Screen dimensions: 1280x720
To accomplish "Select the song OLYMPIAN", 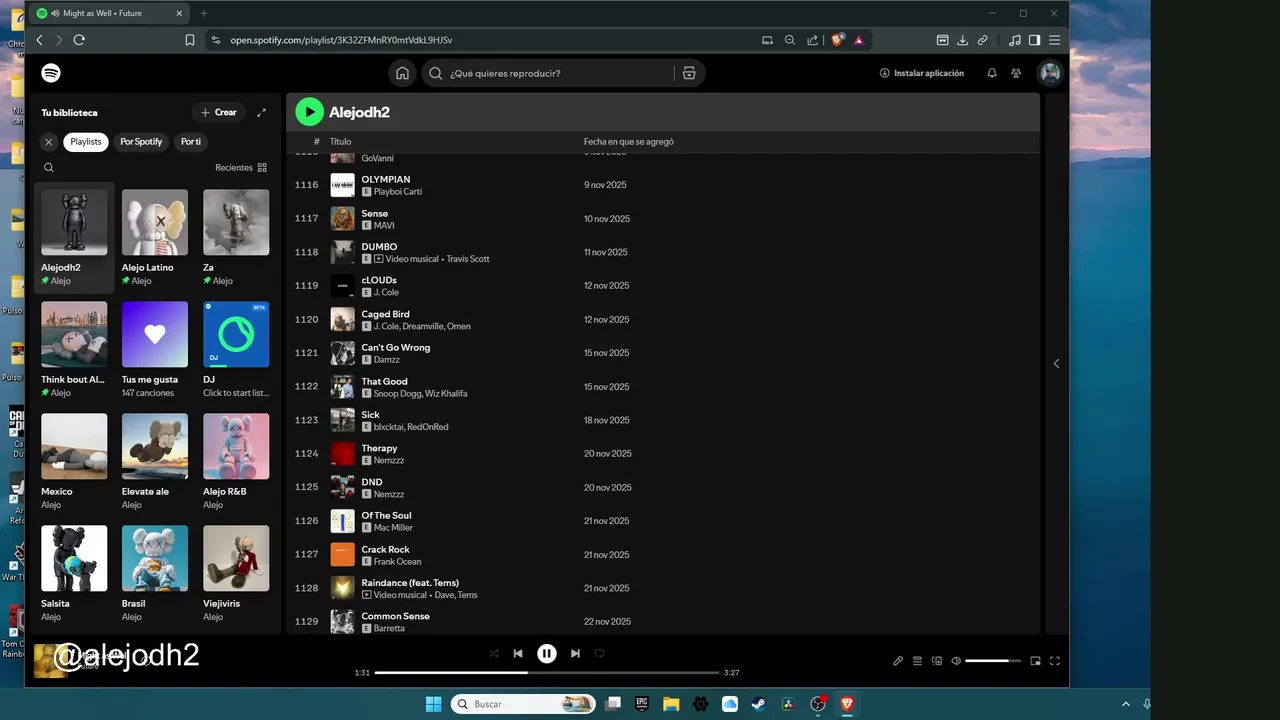I will click(x=385, y=180).
